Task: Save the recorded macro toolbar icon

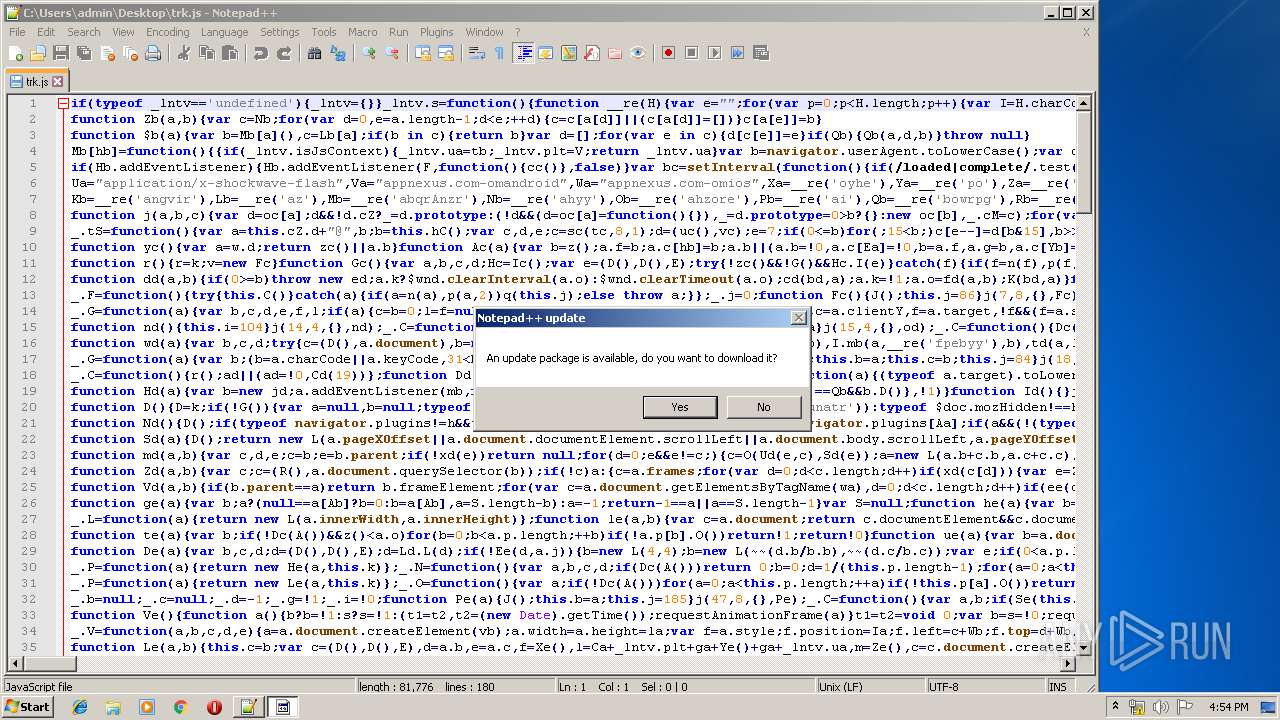Action: tap(761, 53)
